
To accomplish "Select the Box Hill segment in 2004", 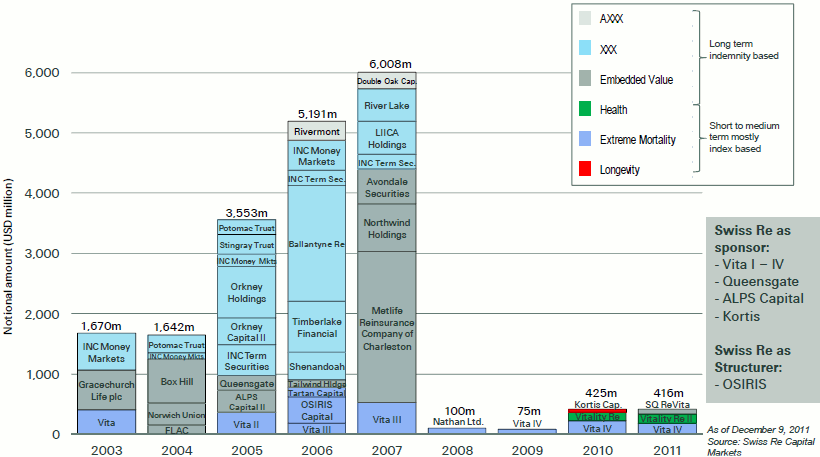I will [x=176, y=381].
